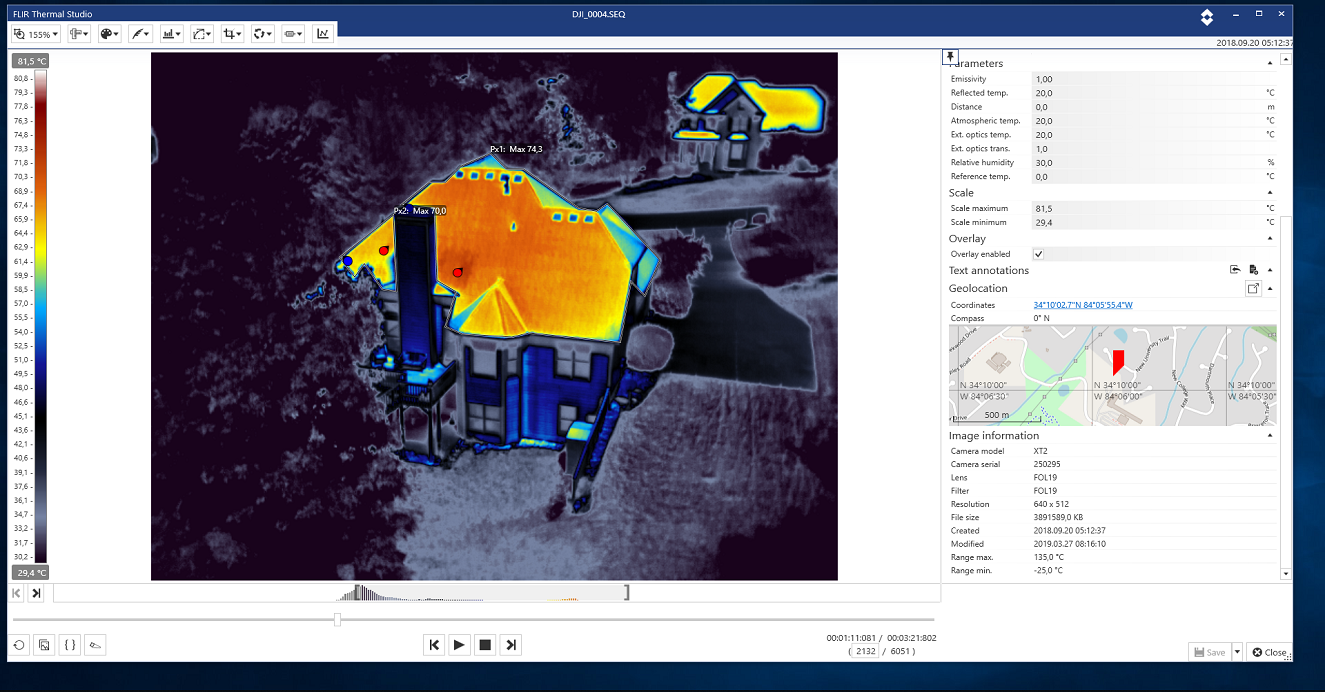
Task: Open the plot graph tool
Action: [323, 34]
